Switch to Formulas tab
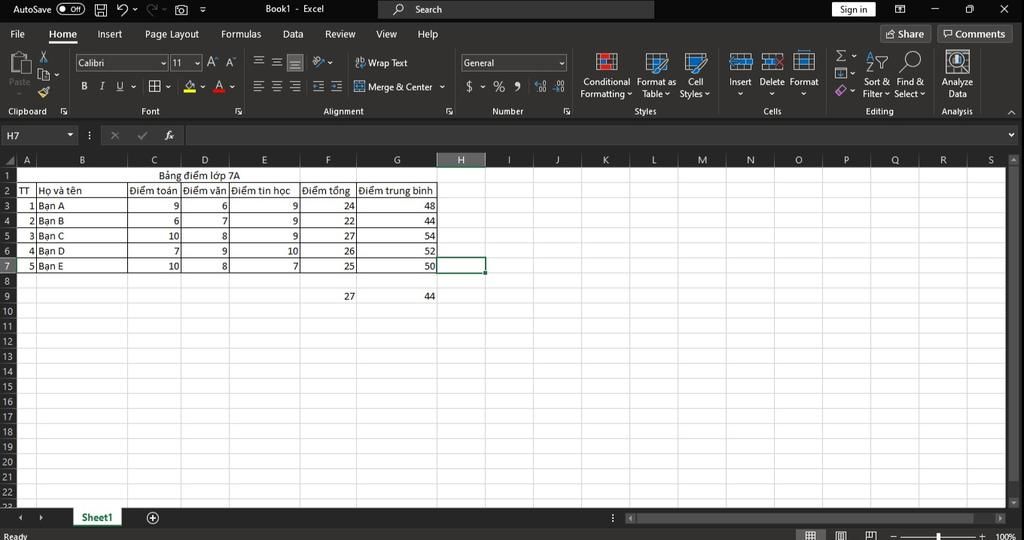The width and height of the screenshot is (1024, 540). point(241,34)
